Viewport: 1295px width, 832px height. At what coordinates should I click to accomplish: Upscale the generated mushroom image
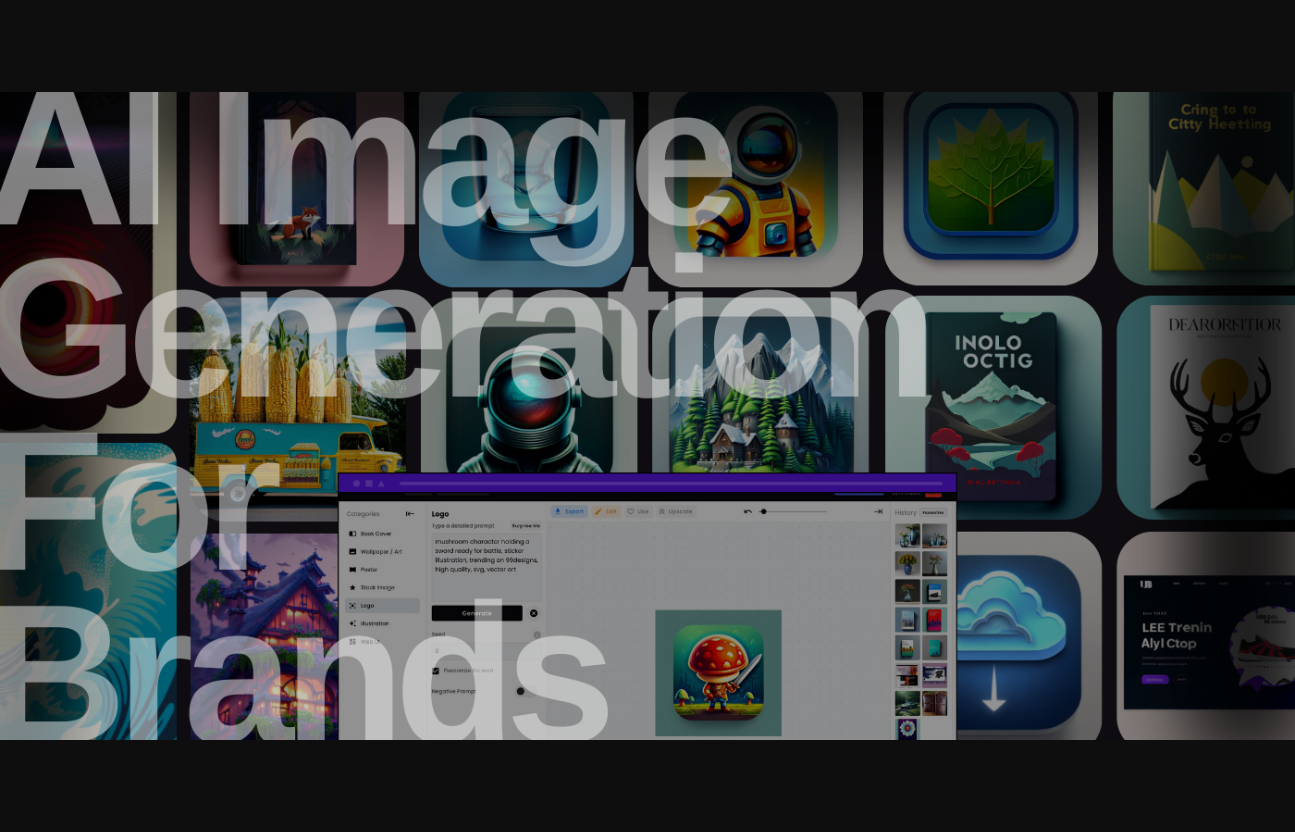click(x=676, y=511)
